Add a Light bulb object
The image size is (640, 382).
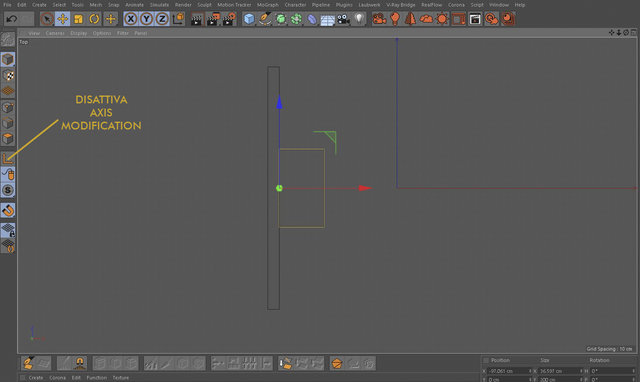coord(359,19)
